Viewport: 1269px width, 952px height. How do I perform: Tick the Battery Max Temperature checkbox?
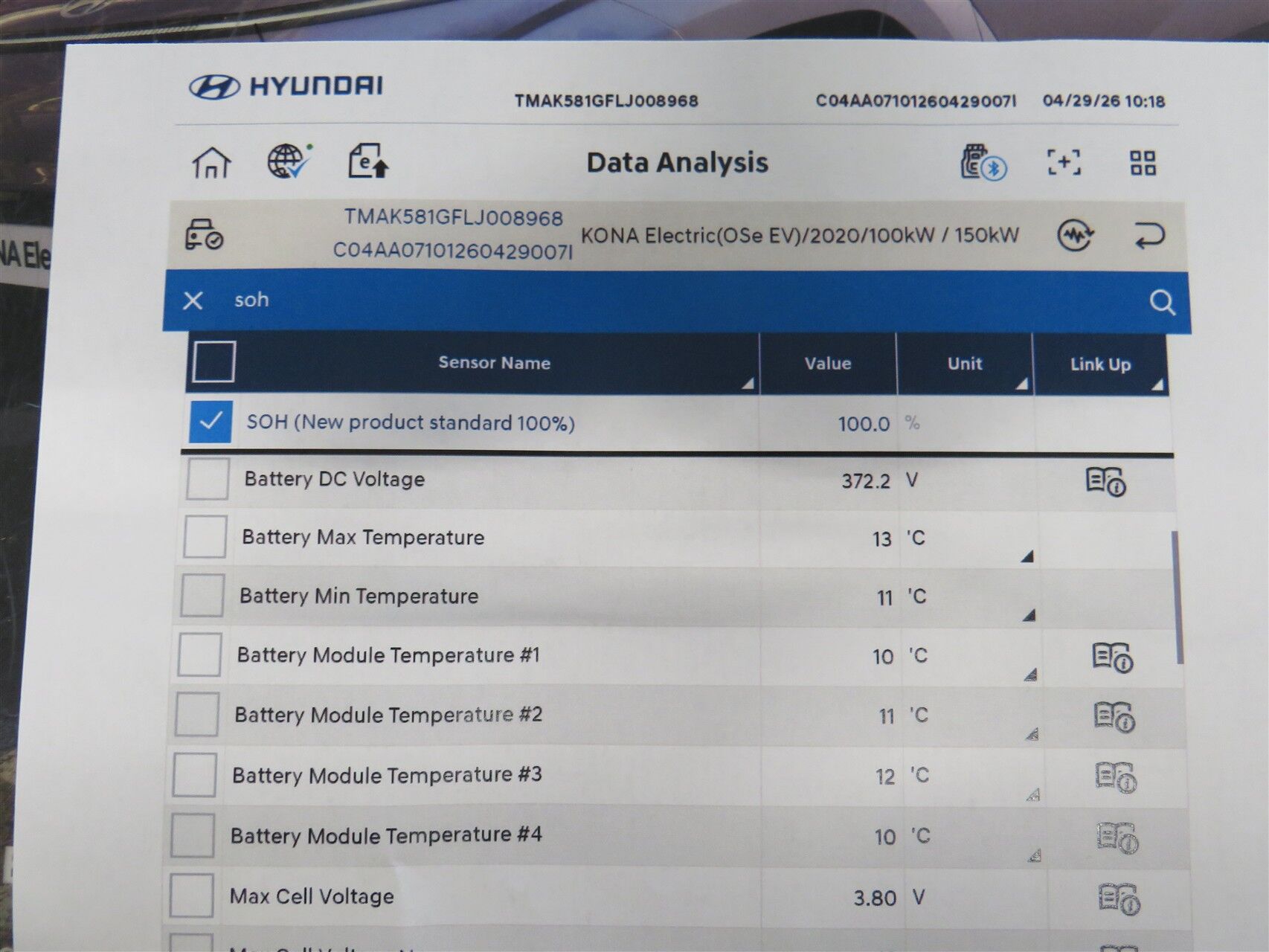205,537
